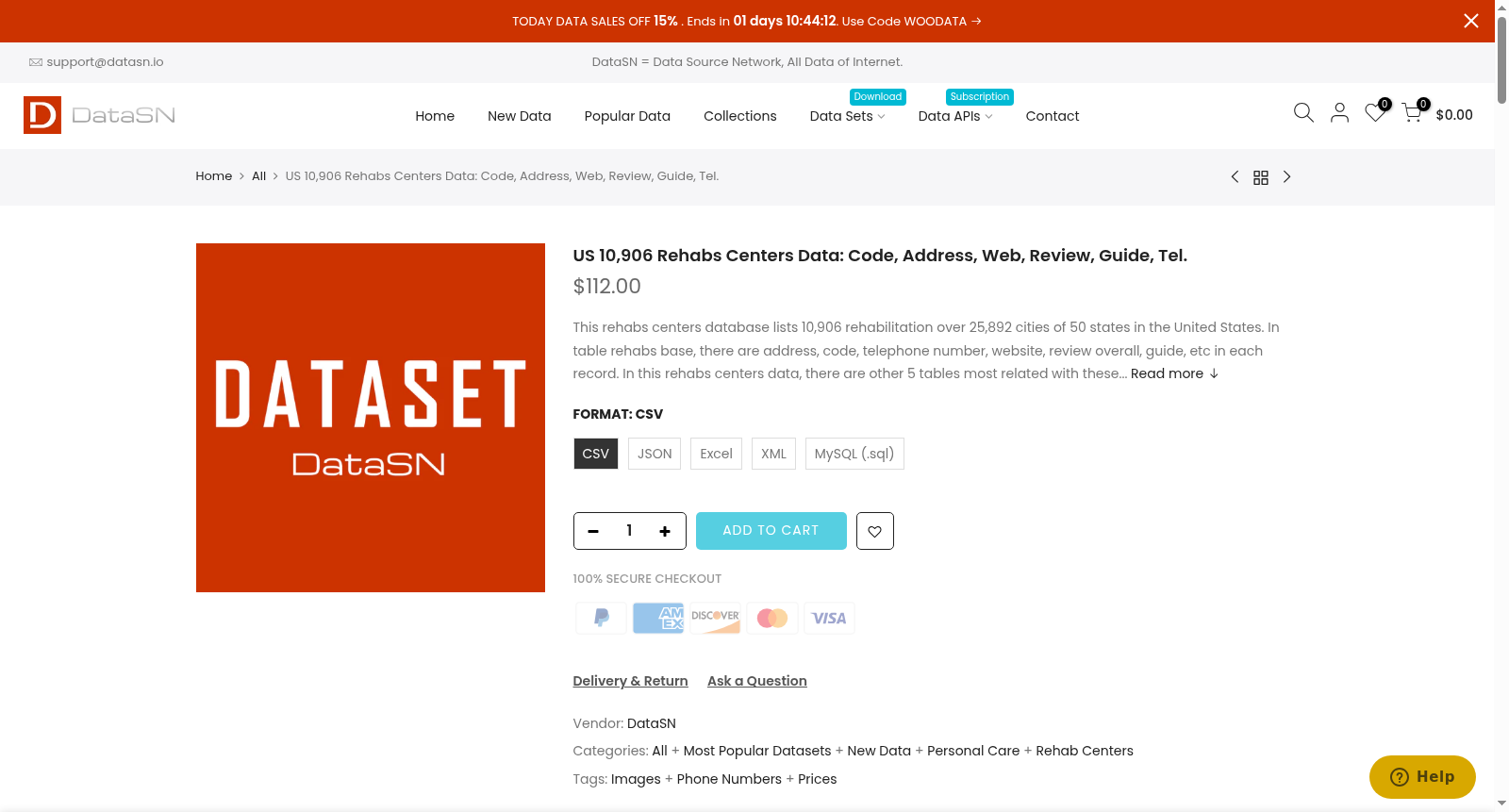Click the Download badge above Data Sets
The image size is (1509, 812).
coord(878,97)
